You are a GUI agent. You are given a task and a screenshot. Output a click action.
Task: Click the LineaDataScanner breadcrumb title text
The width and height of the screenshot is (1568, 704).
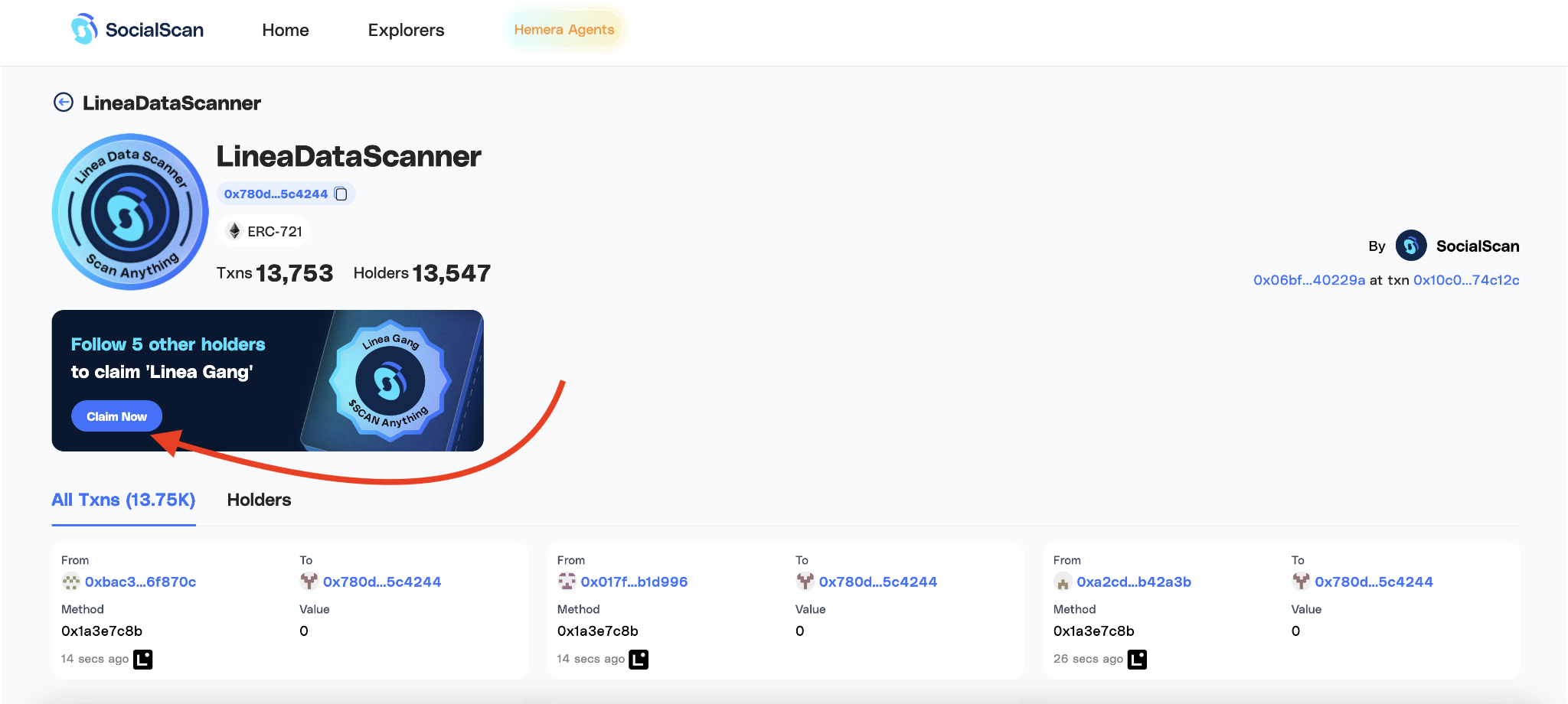pyautogui.click(x=171, y=103)
